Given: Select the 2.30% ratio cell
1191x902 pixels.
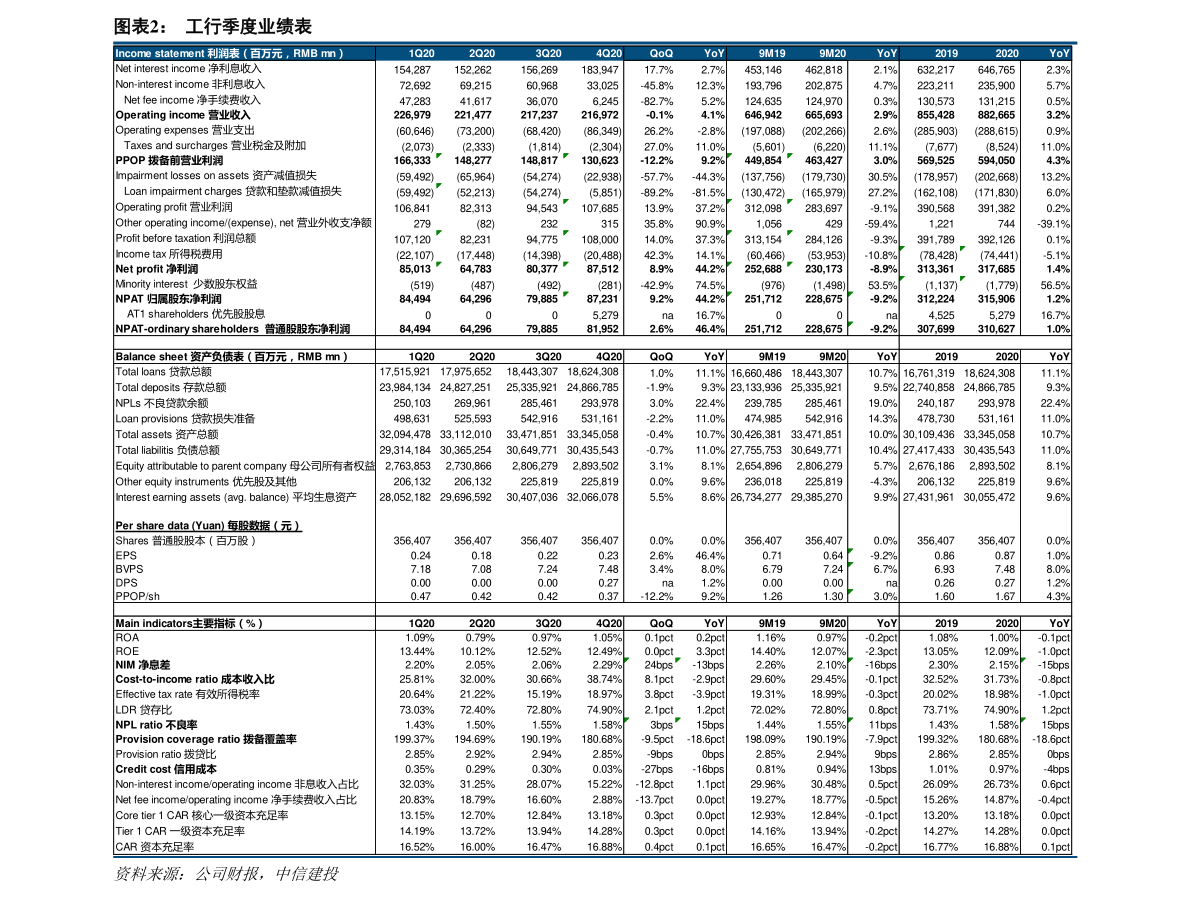Looking at the screenshot, I should pyautogui.click(x=943, y=665).
